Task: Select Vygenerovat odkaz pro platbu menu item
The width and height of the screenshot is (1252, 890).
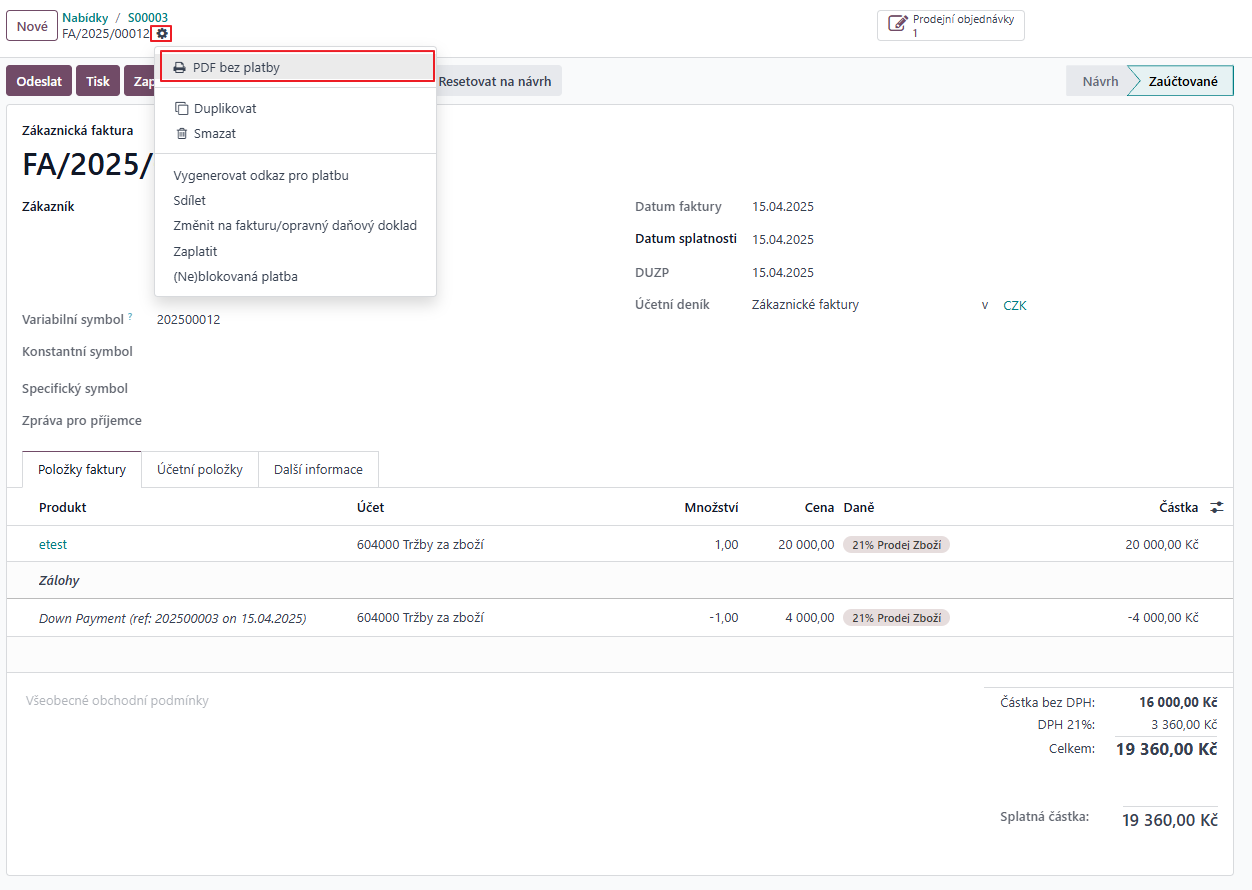Action: click(x=261, y=176)
